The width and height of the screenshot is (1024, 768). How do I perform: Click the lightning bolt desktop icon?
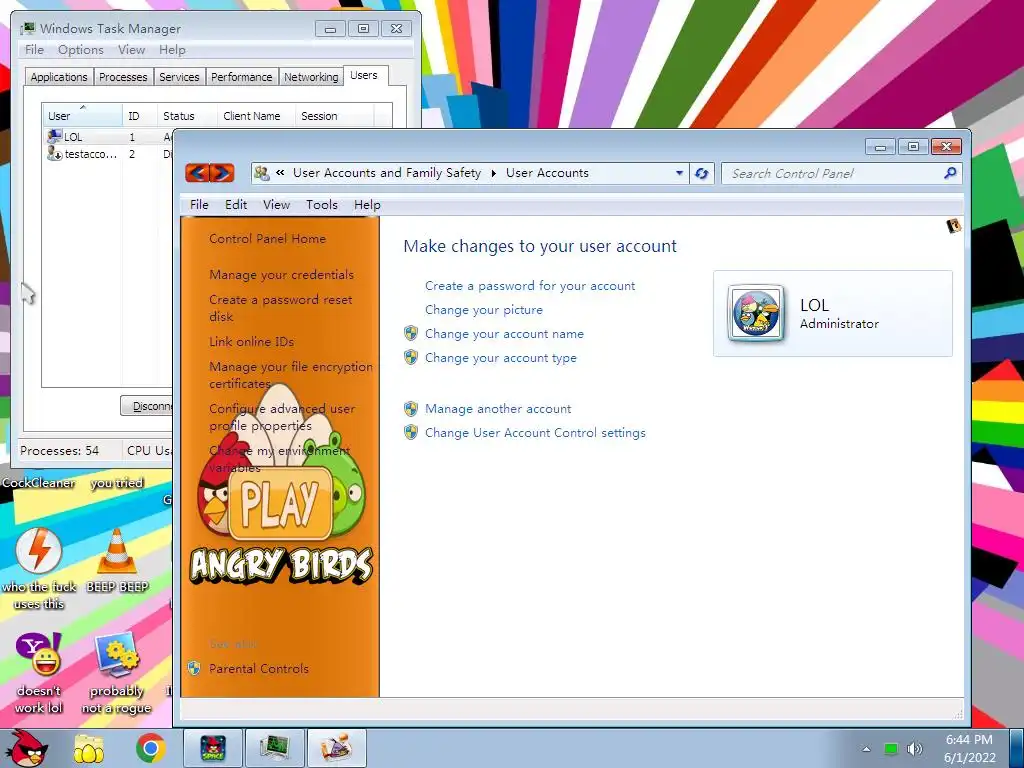[x=39, y=551]
